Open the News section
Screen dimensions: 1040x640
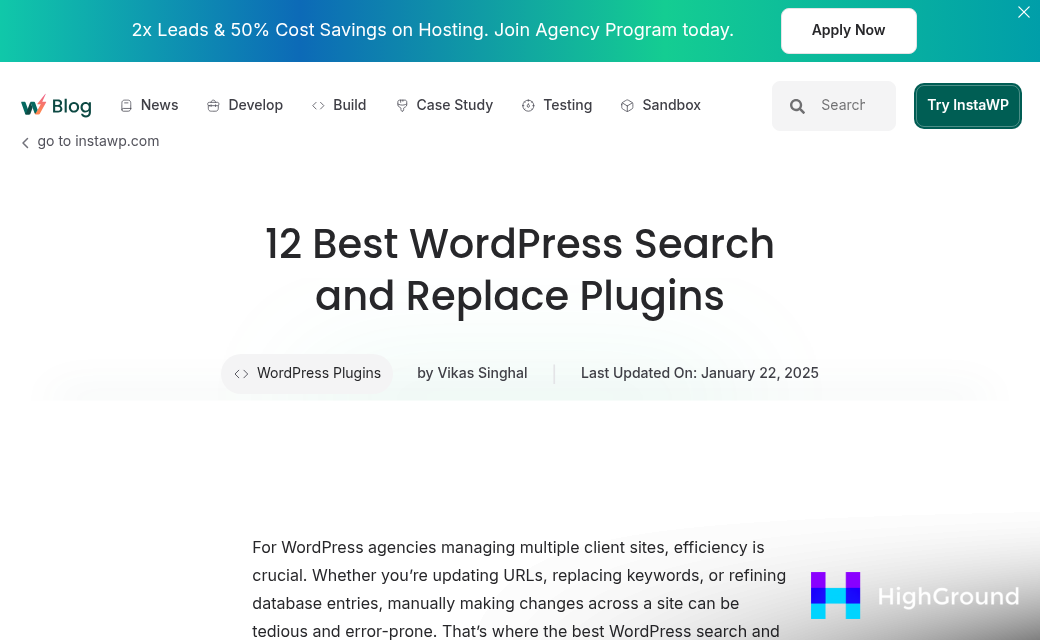point(160,104)
